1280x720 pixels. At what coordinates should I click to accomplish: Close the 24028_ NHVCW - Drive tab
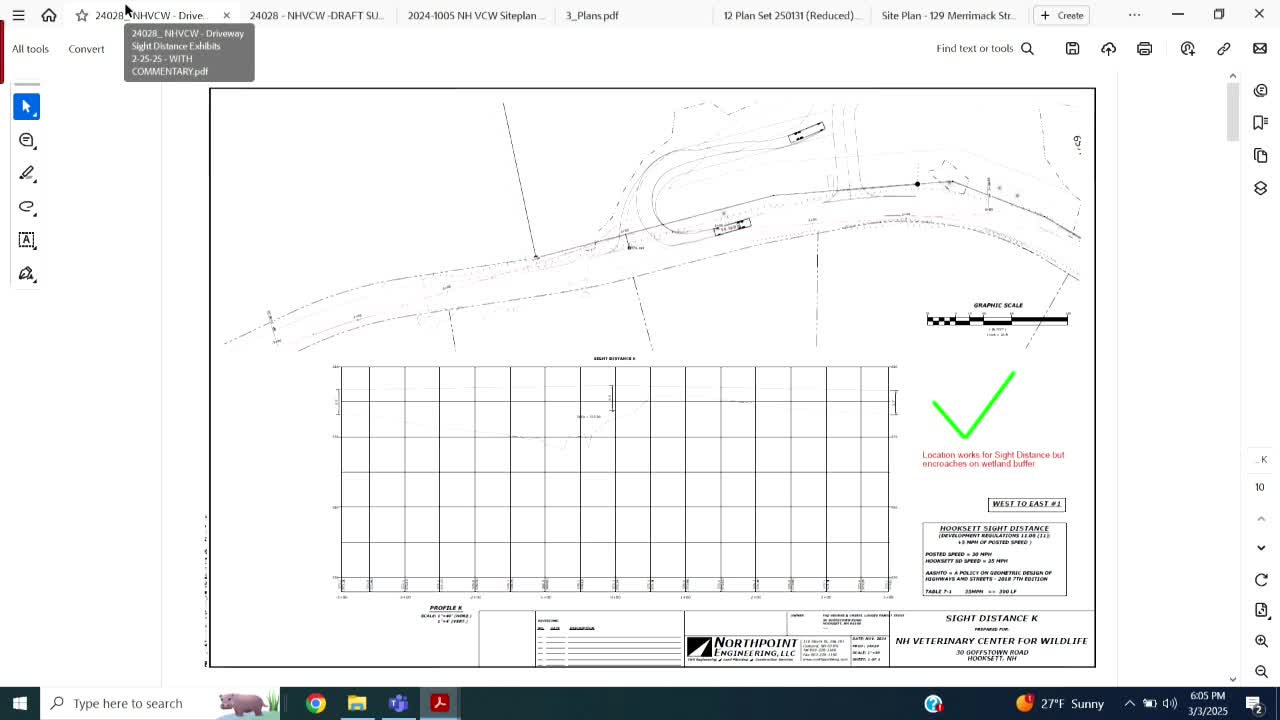(226, 15)
